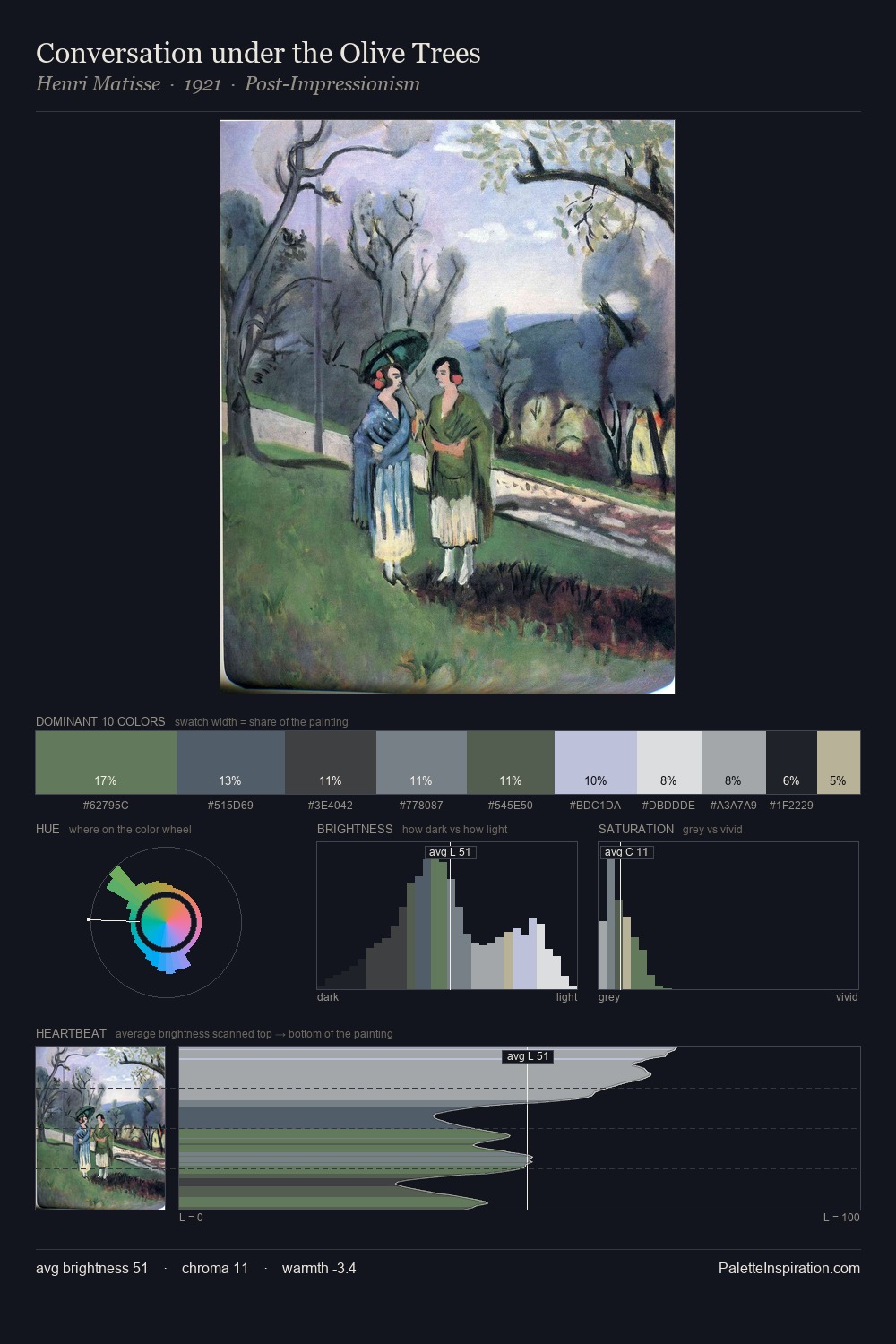
Task: Click the 'avg L 51' brightness histogram label
Action: (450, 852)
